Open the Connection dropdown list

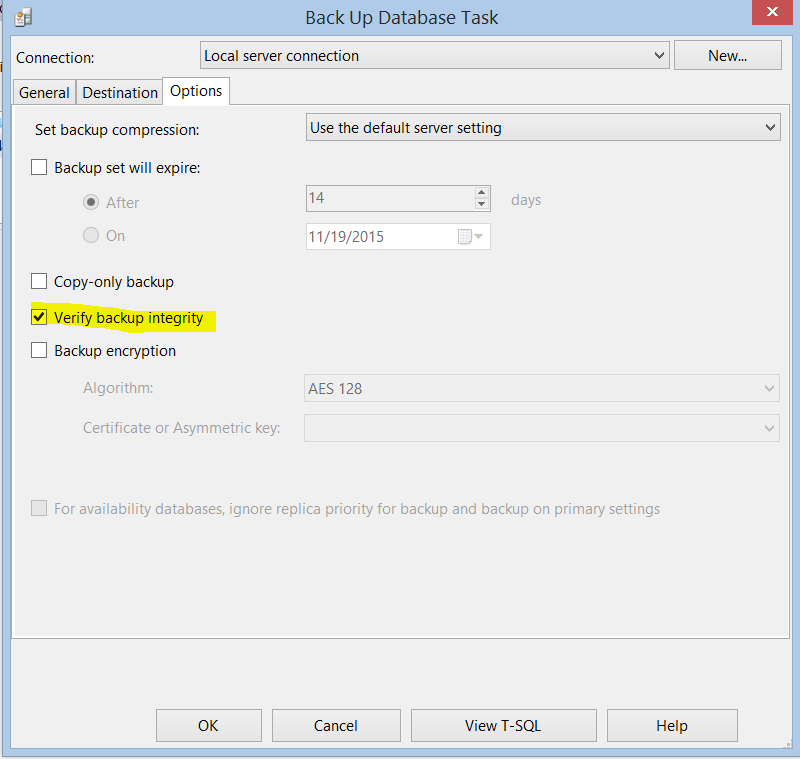point(658,56)
